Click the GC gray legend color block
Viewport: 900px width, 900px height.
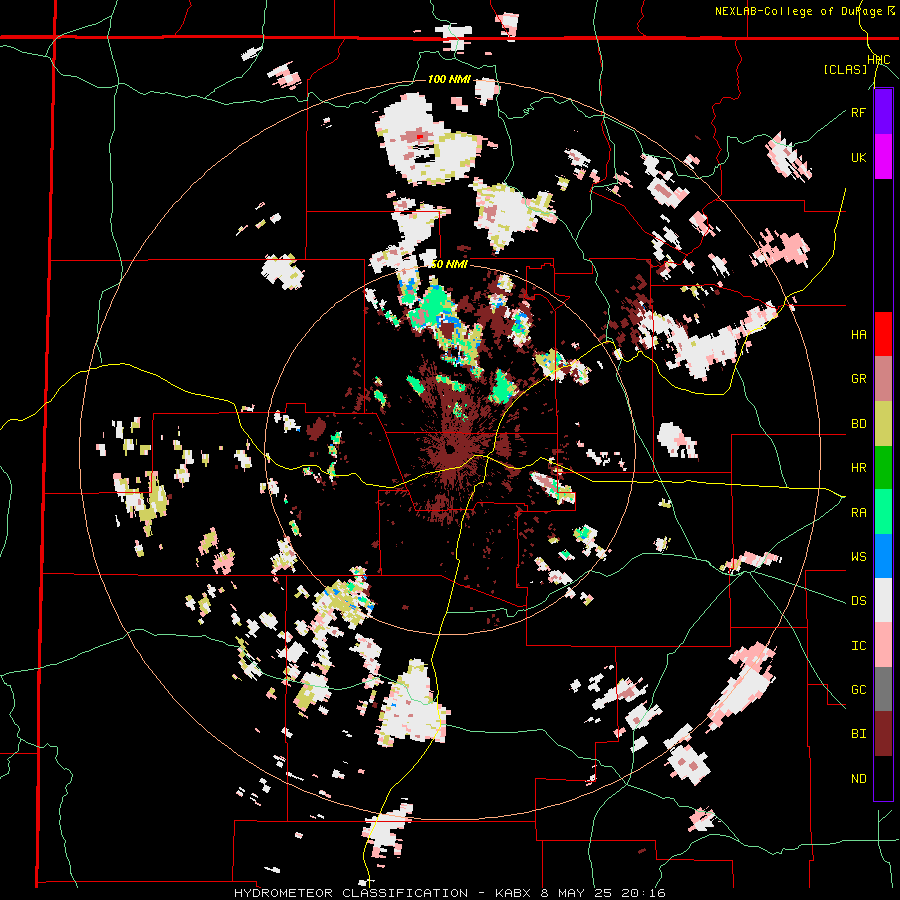tap(883, 689)
